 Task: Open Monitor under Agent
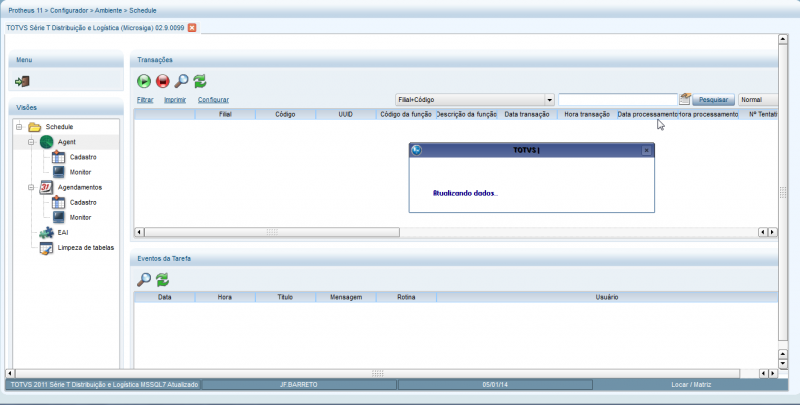[x=80, y=172]
